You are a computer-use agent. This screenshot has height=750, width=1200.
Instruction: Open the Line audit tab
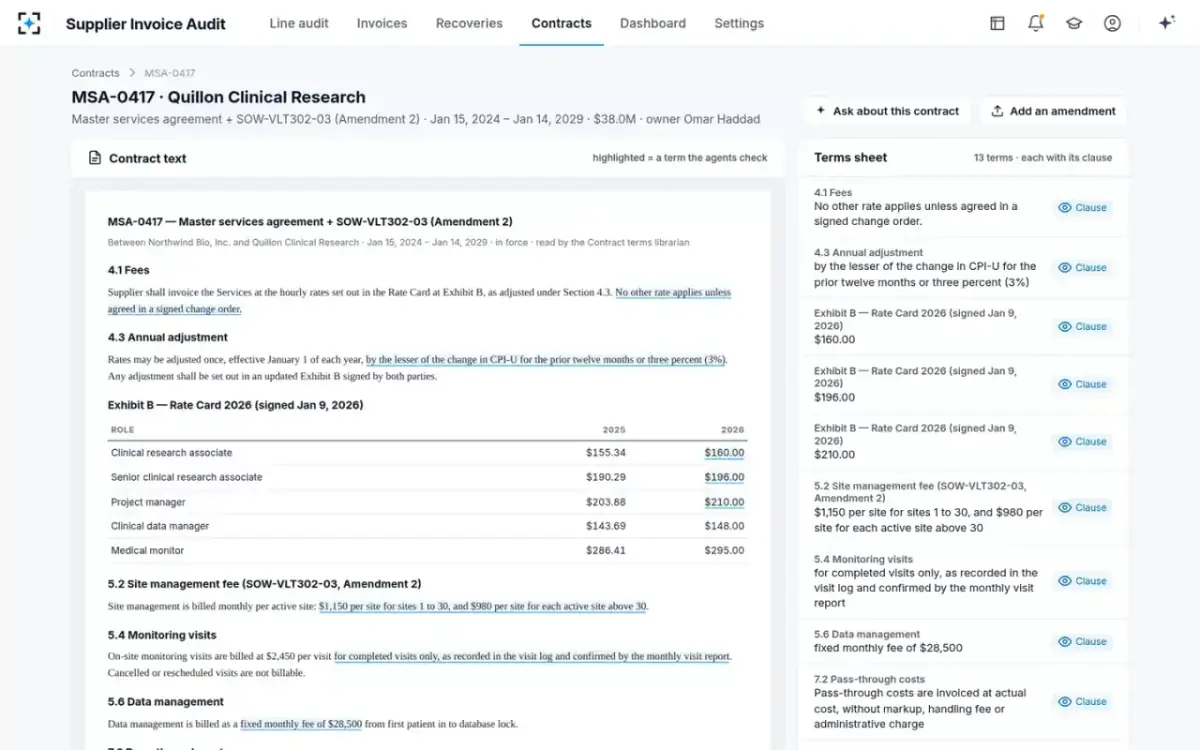coord(299,23)
